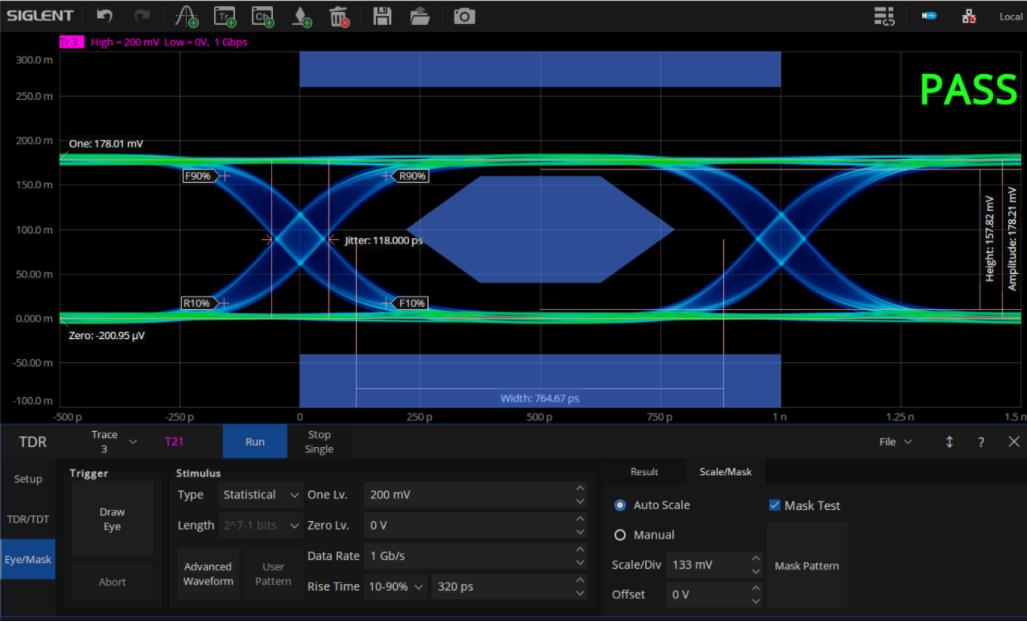1027x622 pixels.
Task: Open the stimulus Type dropdown
Action: point(262,495)
